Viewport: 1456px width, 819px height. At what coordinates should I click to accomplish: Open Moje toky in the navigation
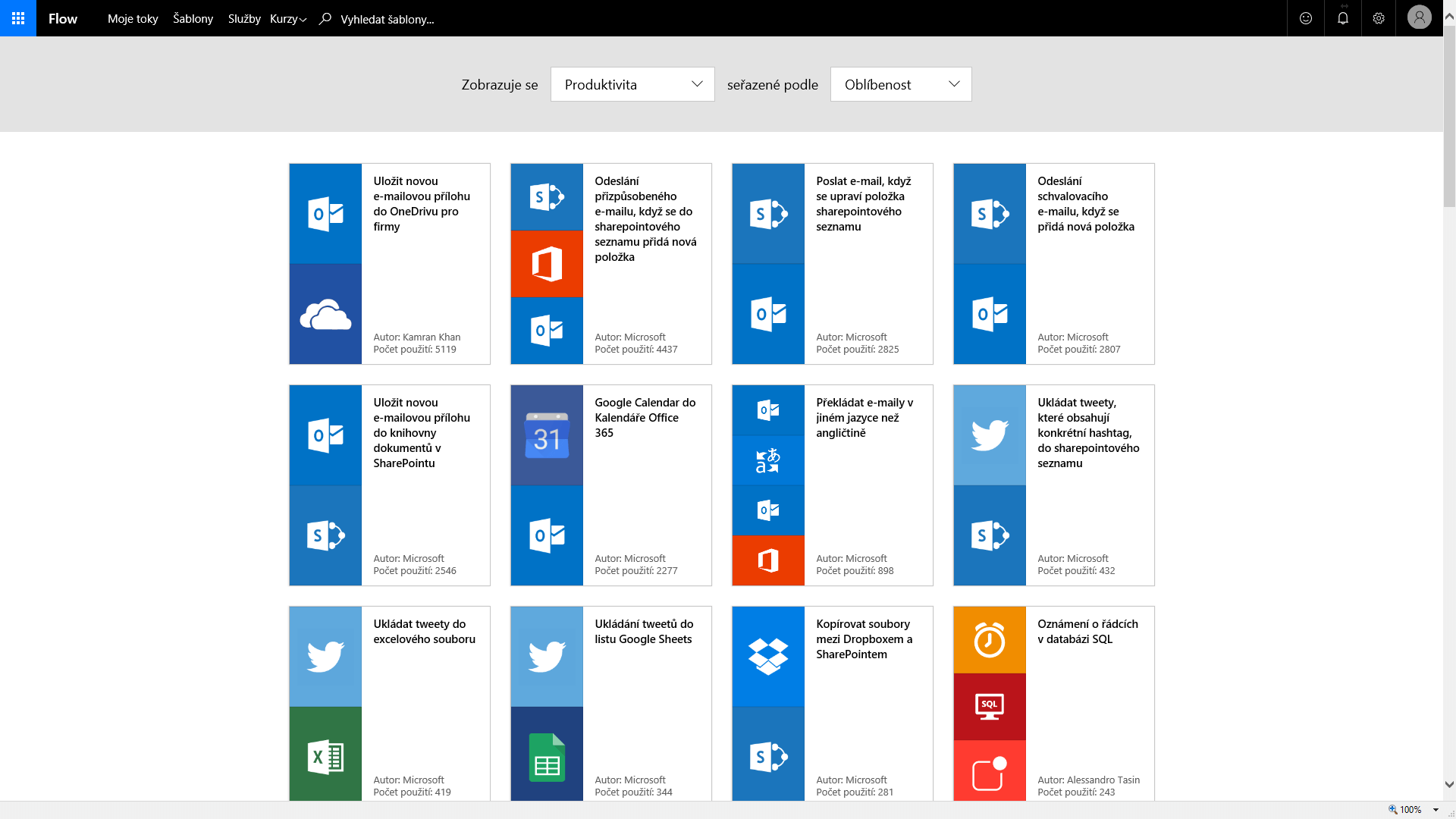pos(133,19)
